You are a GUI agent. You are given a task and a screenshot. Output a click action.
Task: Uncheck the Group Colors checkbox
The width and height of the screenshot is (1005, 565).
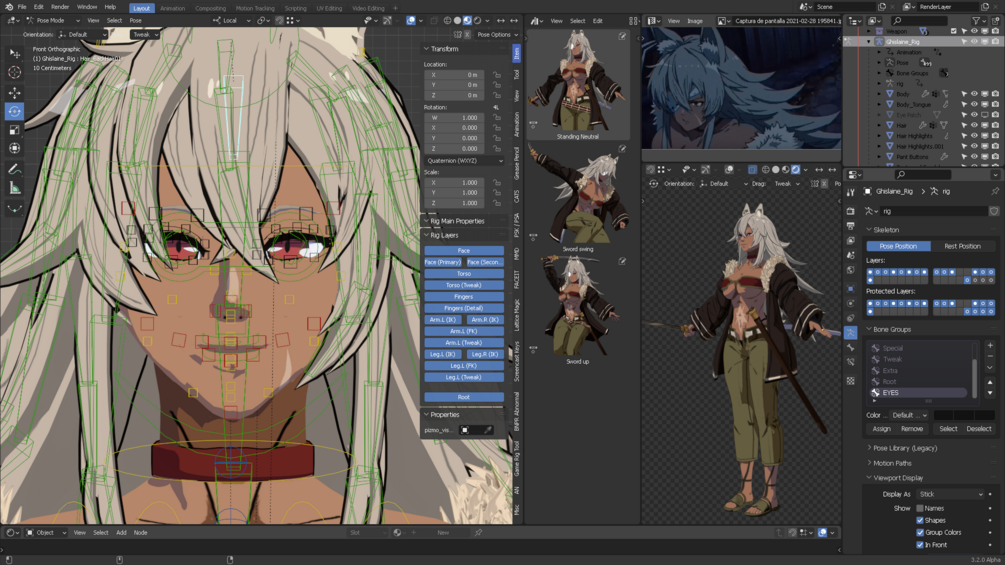click(920, 532)
